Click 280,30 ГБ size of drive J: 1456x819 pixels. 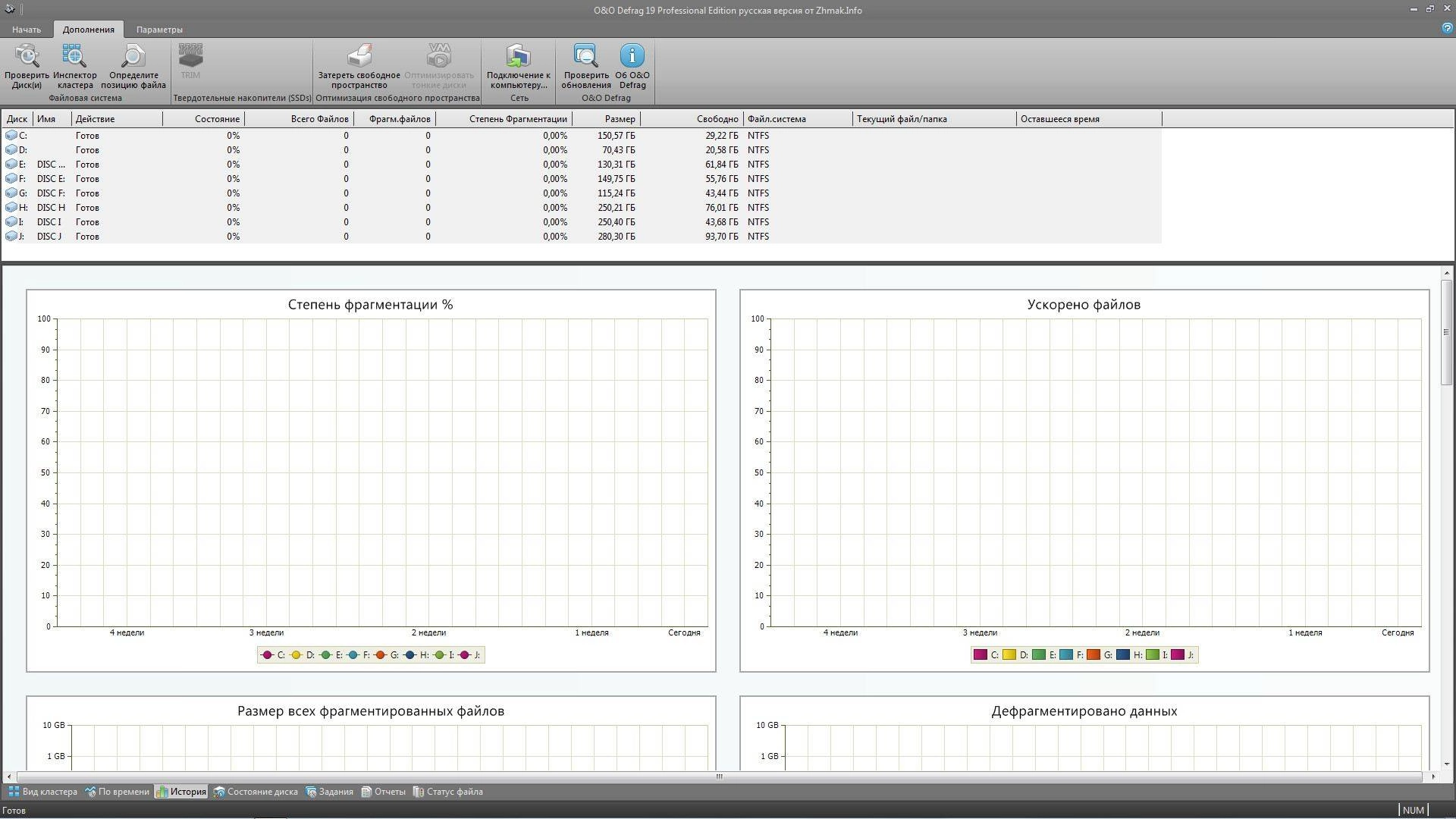click(617, 237)
